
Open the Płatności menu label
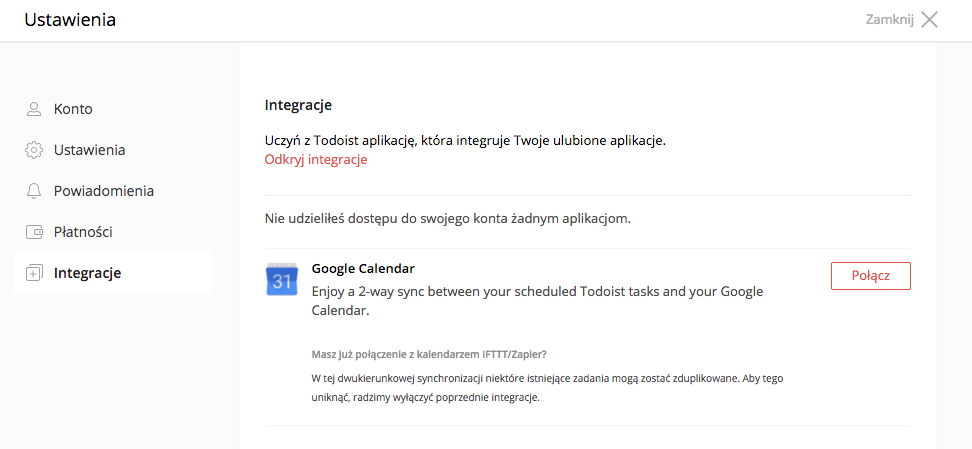click(x=83, y=233)
